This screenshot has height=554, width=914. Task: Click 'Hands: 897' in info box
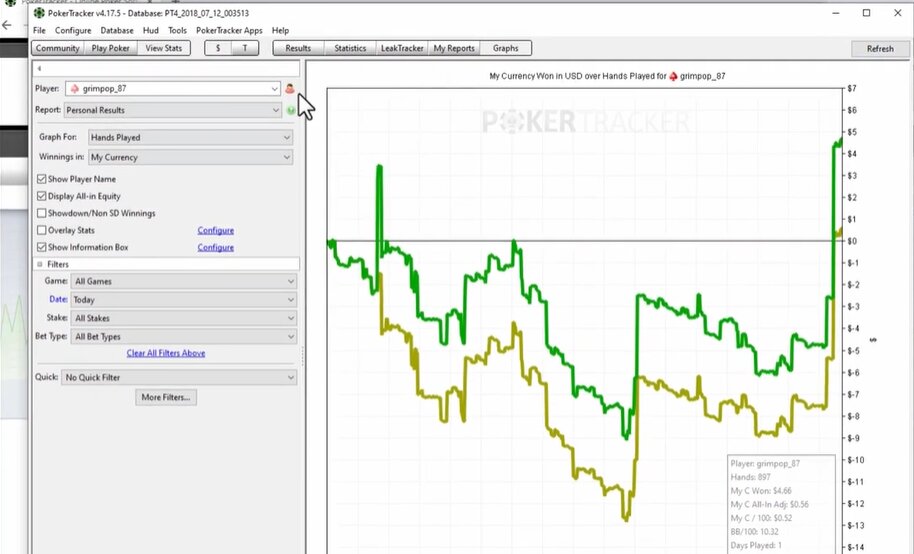[750, 477]
